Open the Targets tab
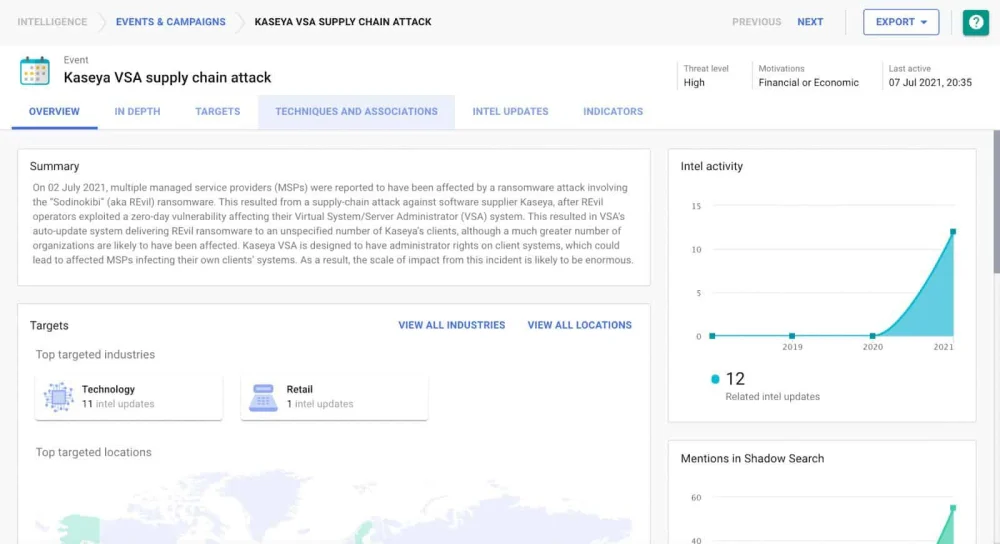 pos(217,112)
